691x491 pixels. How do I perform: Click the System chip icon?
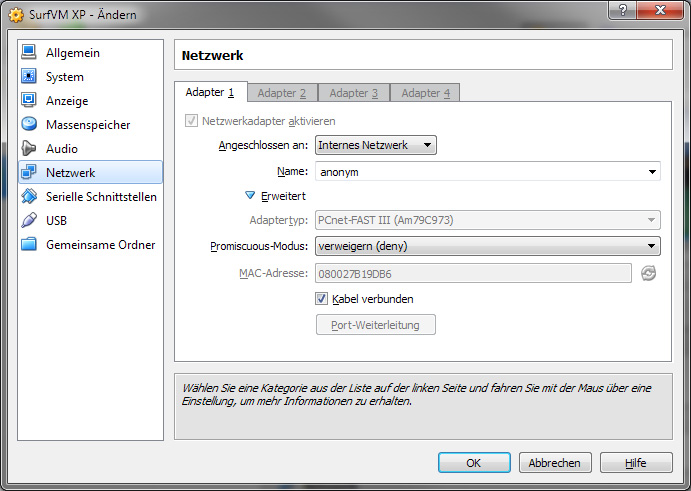tap(29, 76)
